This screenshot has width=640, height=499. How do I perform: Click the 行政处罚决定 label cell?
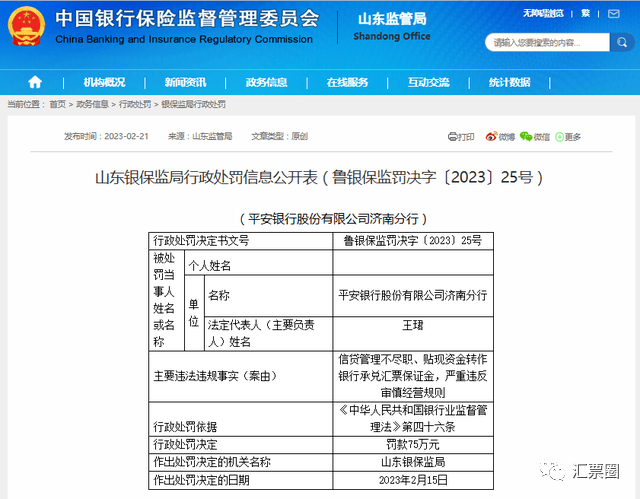pyautogui.click(x=241, y=444)
